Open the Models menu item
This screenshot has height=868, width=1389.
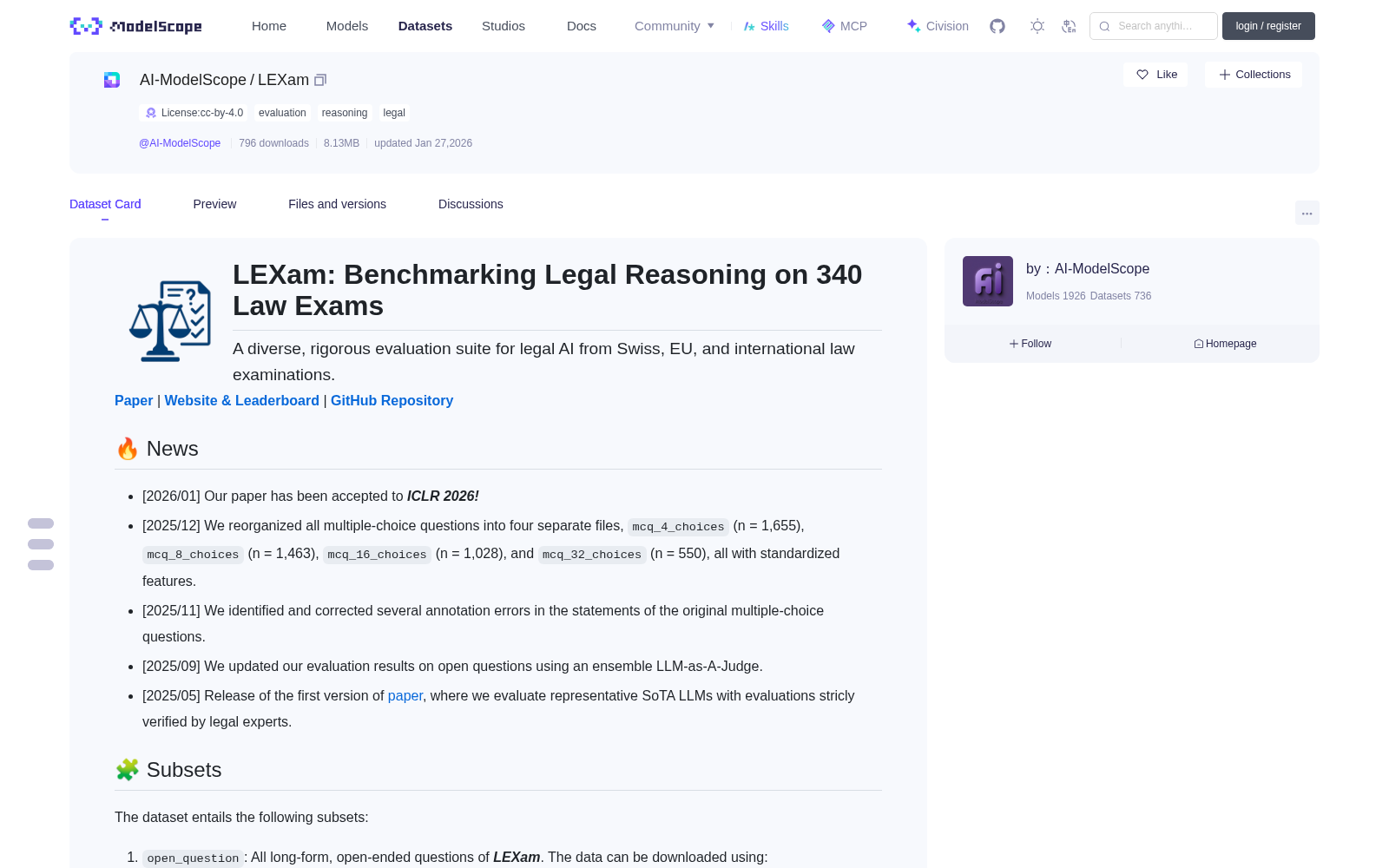click(x=347, y=26)
